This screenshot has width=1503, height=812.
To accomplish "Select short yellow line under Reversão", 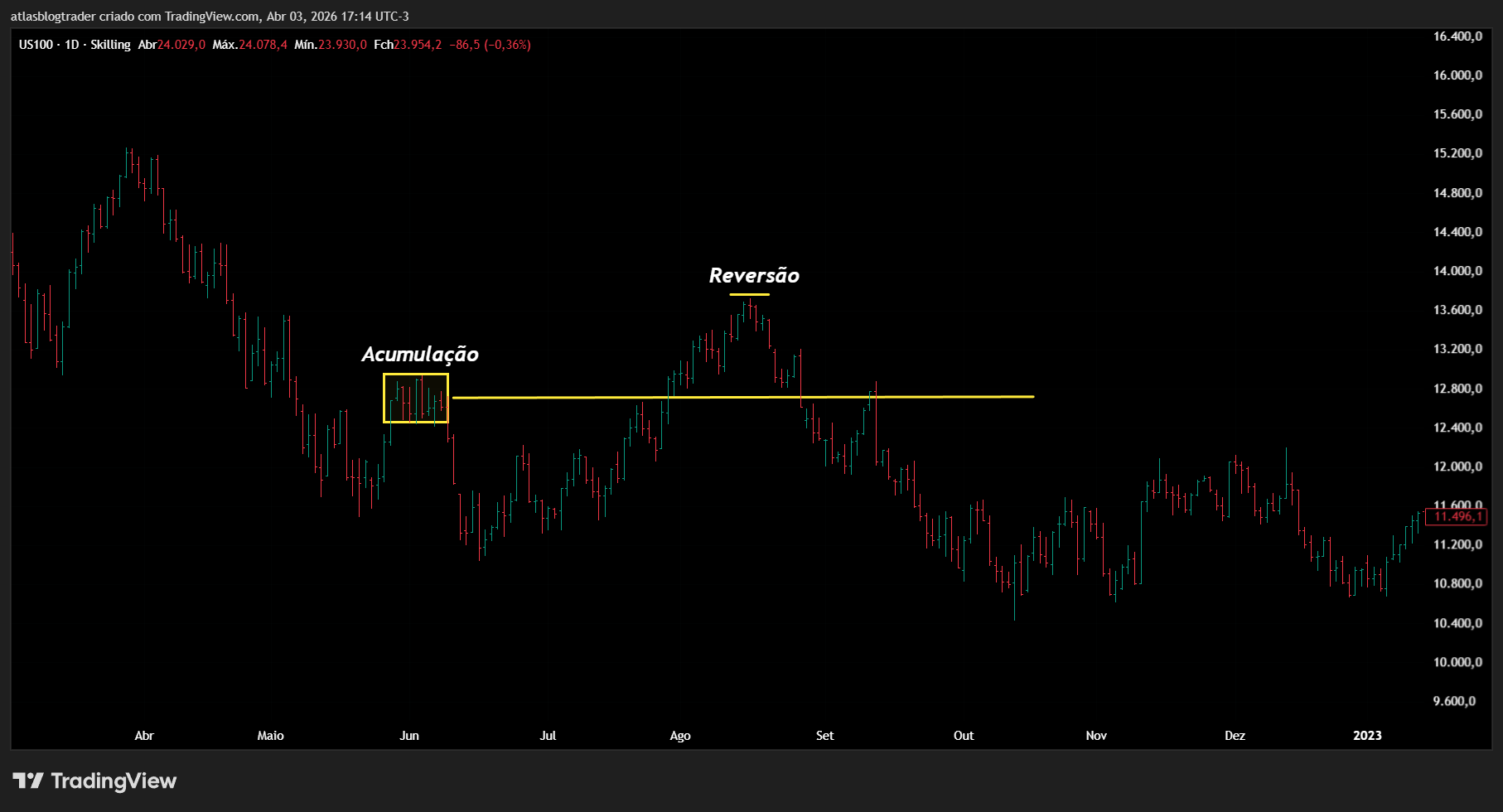I will pos(749,294).
